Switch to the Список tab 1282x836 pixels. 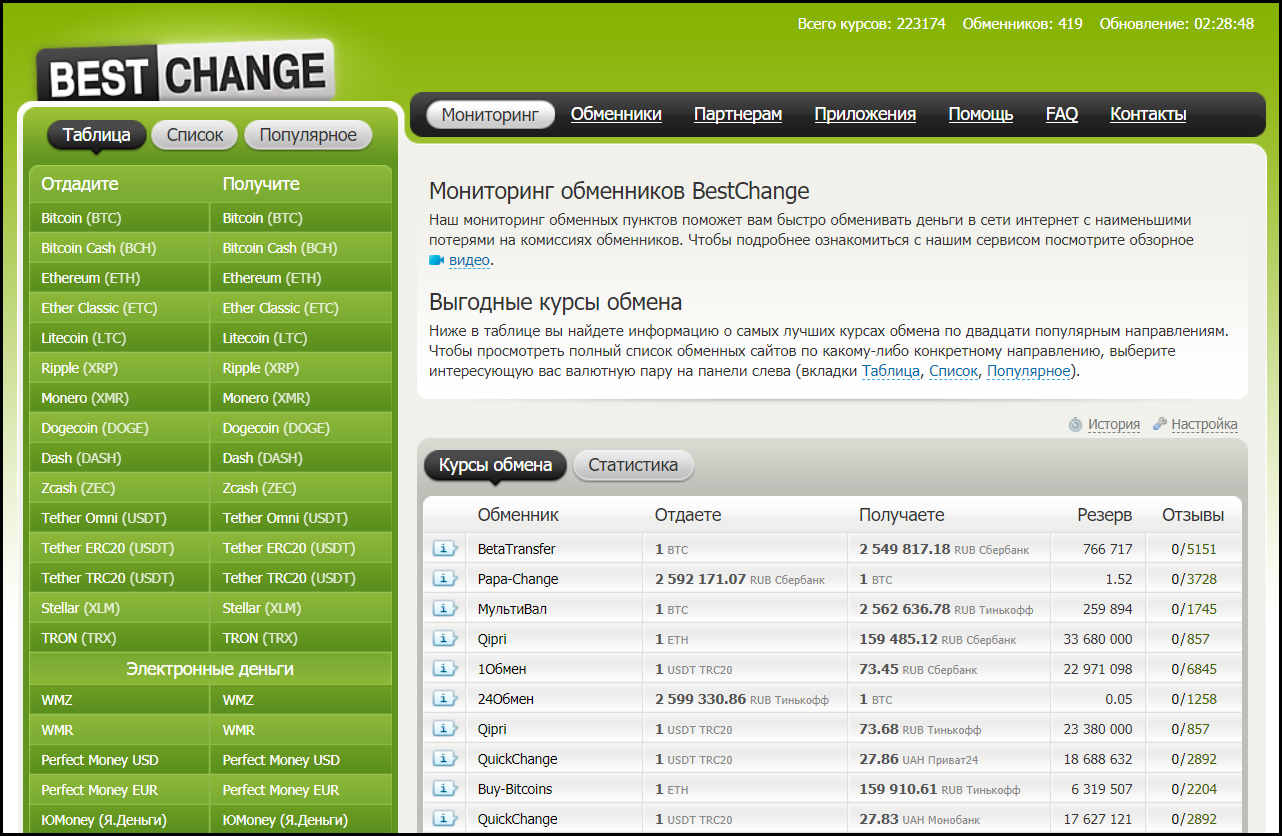[195, 135]
